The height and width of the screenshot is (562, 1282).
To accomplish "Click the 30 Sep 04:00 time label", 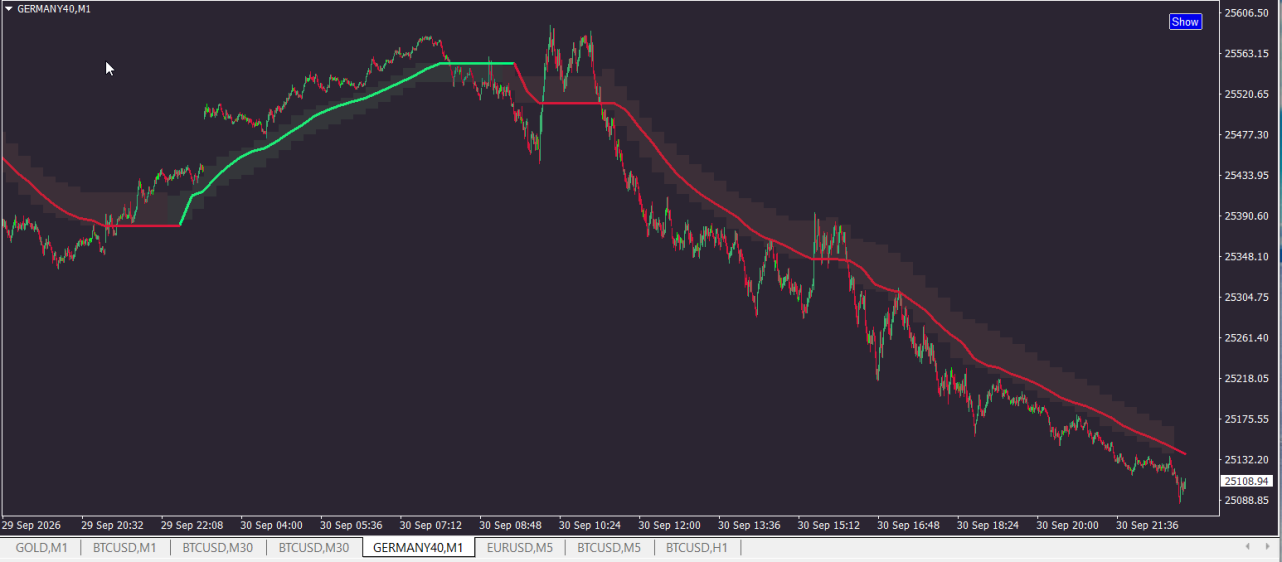I will pyautogui.click(x=271, y=525).
